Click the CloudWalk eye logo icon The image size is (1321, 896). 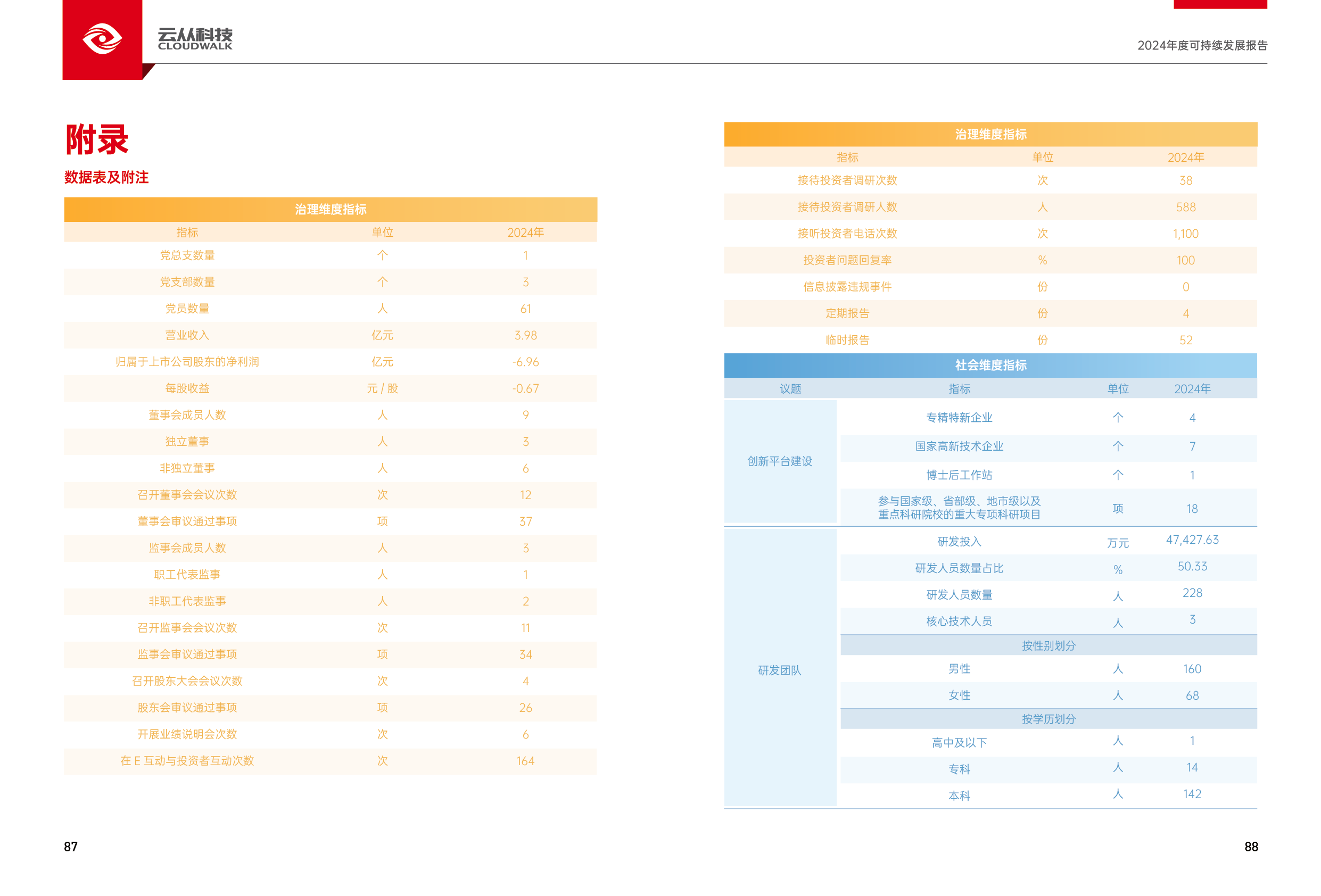(102, 39)
